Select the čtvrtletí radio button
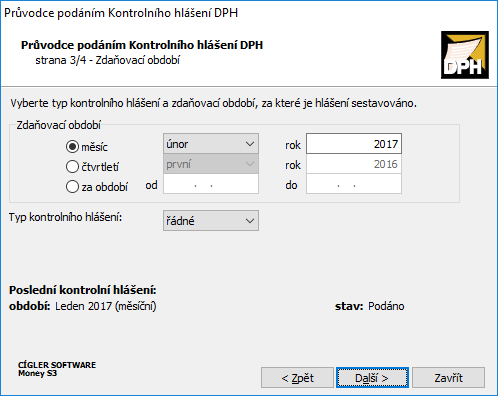The height and width of the screenshot is (396, 498). 72,167
